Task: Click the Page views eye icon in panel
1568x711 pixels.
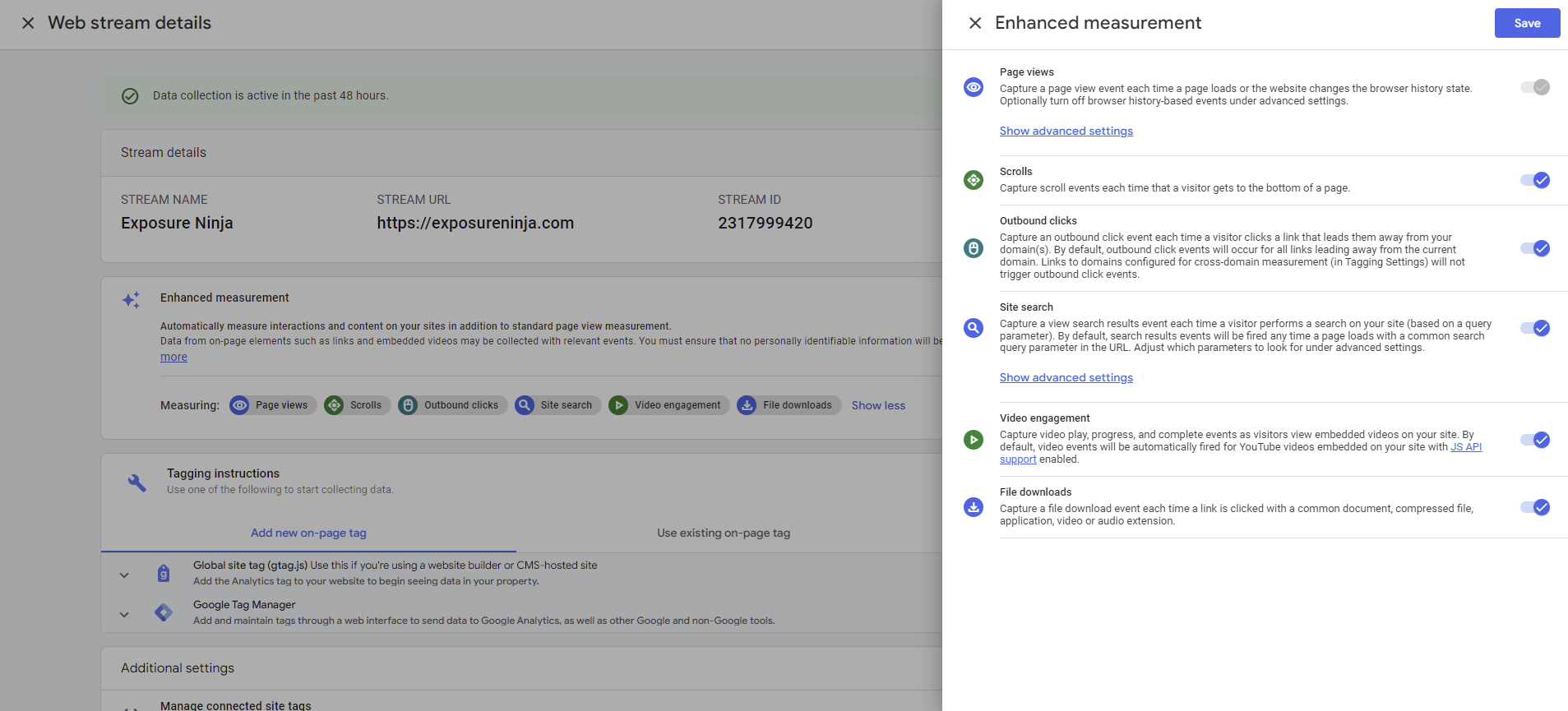Action: [974, 87]
